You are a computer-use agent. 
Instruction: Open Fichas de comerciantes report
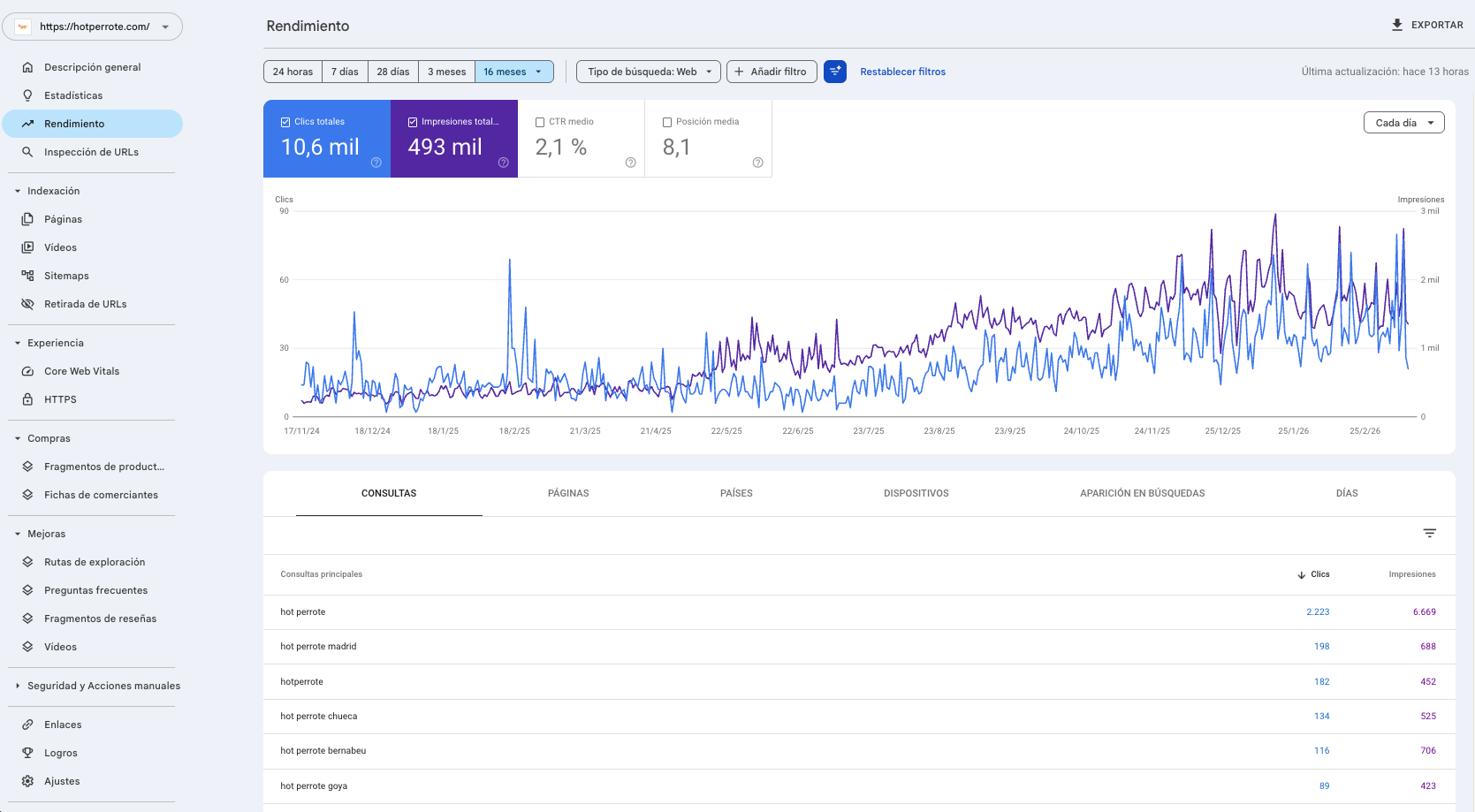101,494
